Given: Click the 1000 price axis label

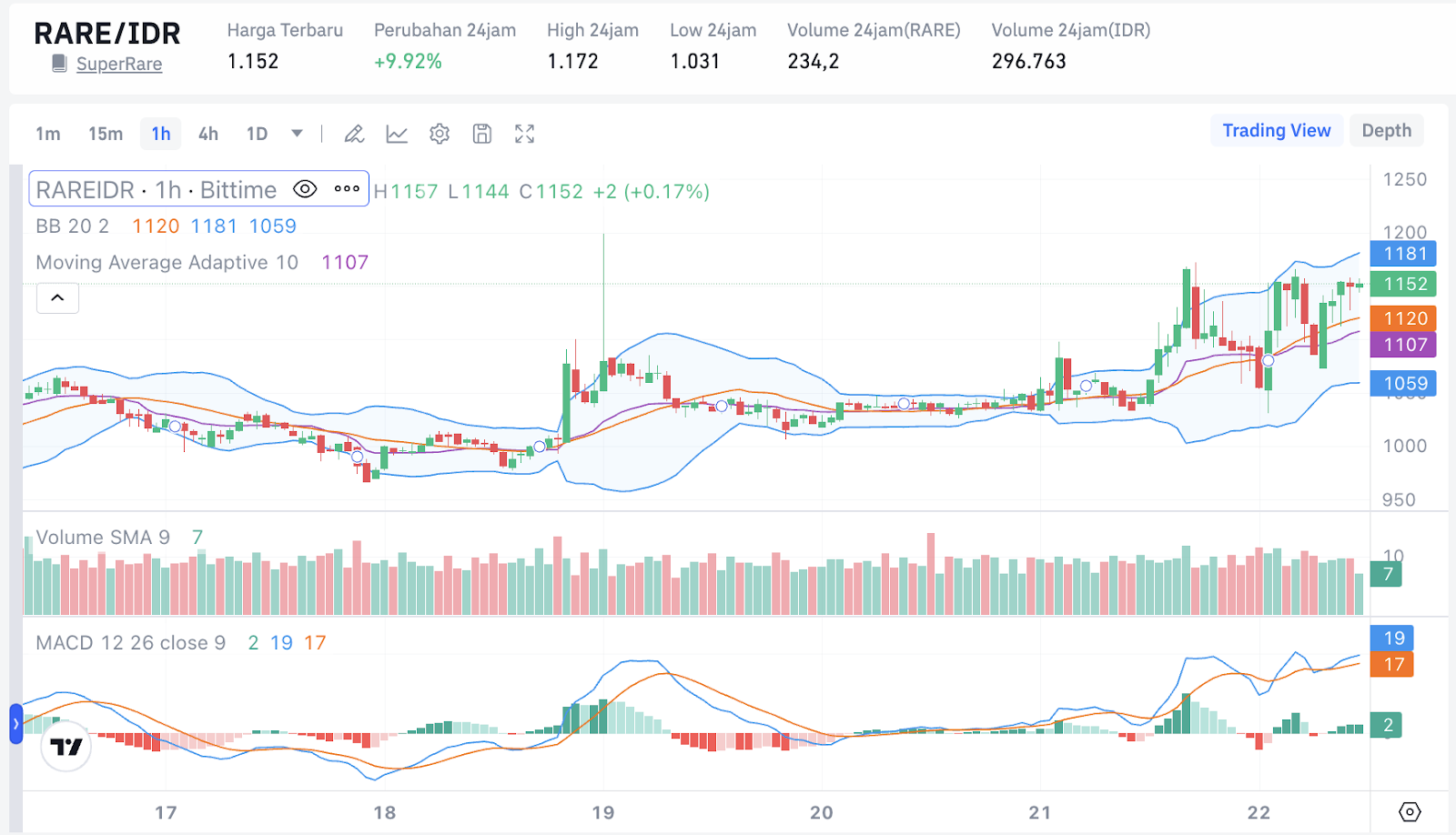Looking at the screenshot, I should (1405, 446).
